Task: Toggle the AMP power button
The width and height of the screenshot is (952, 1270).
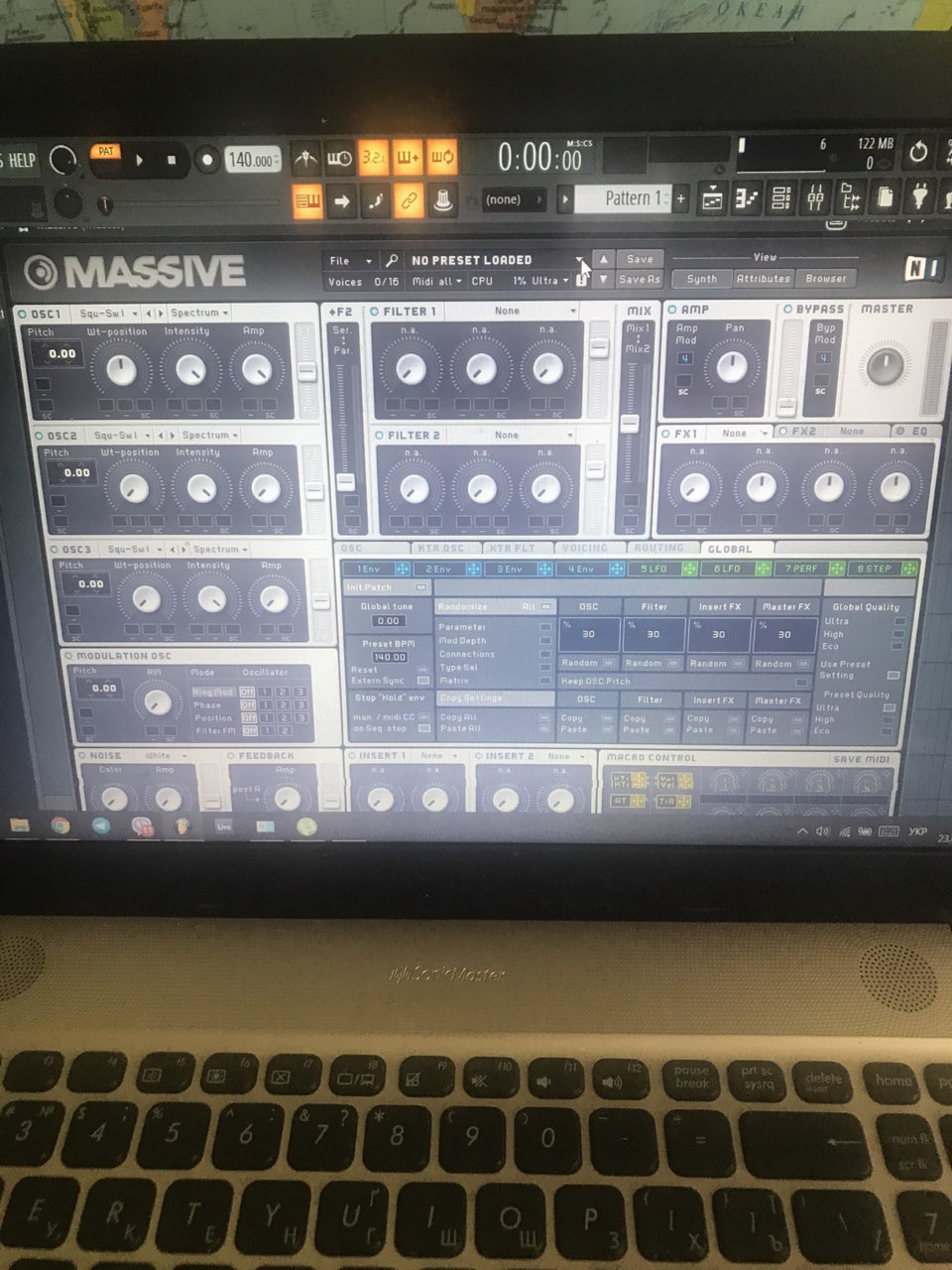Action: coord(673,310)
